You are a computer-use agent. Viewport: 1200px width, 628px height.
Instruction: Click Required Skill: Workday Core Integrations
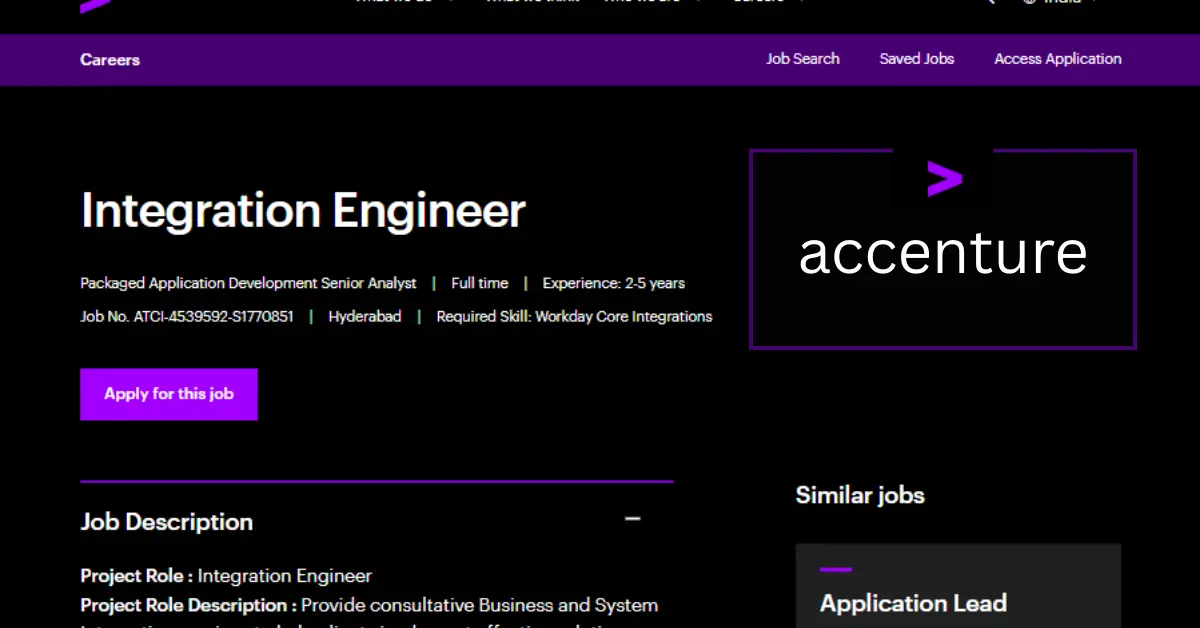(x=575, y=317)
